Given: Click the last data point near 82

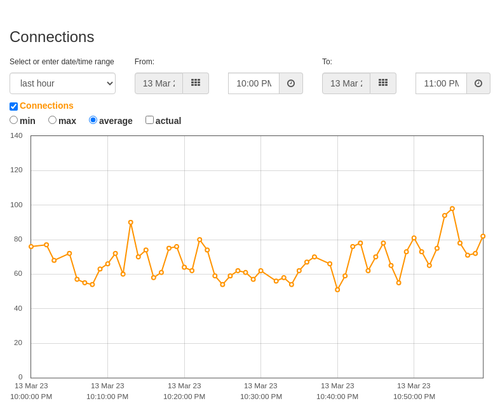Looking at the screenshot, I should [x=483, y=236].
